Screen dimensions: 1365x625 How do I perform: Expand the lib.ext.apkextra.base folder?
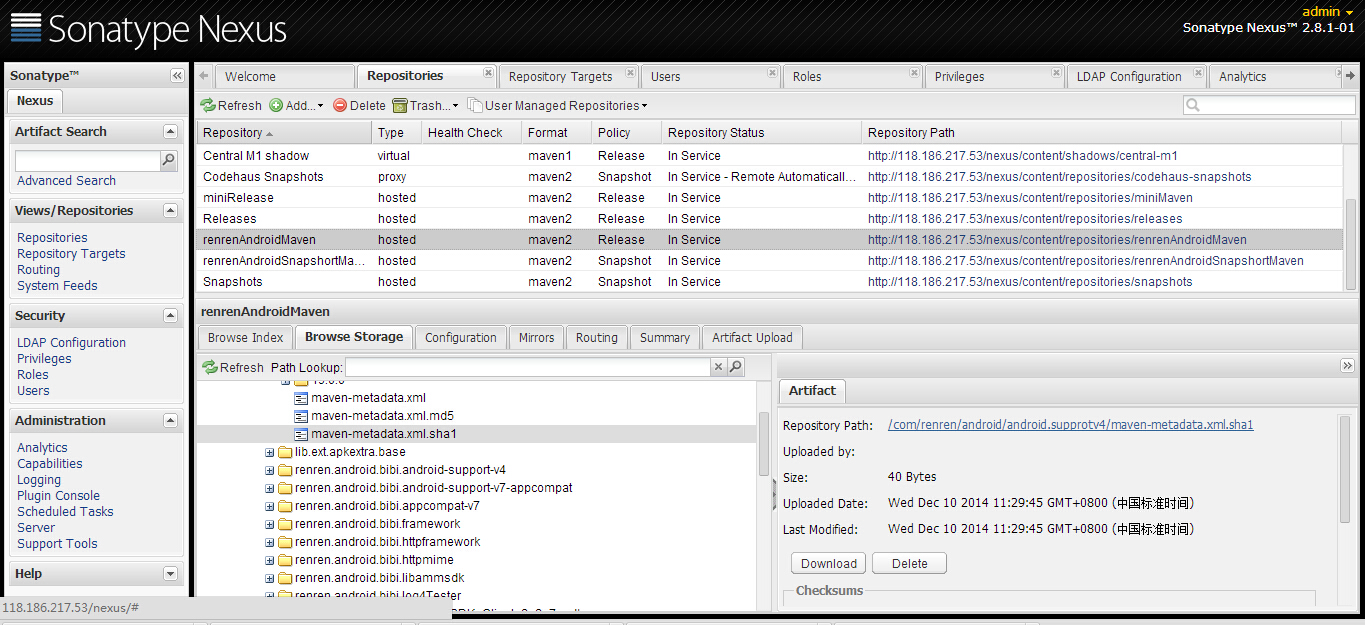269,452
